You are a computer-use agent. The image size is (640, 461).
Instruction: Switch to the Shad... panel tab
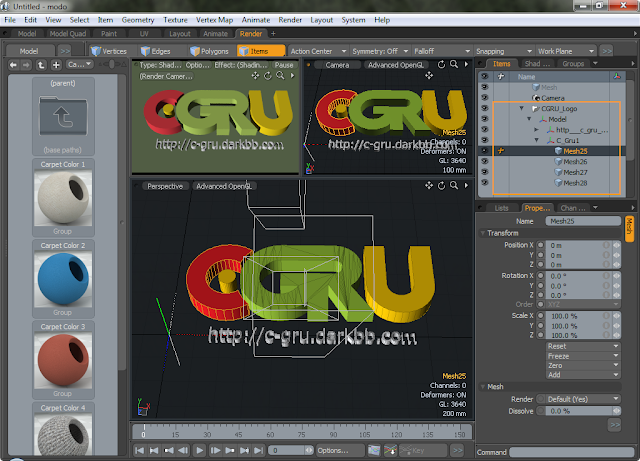[537, 64]
